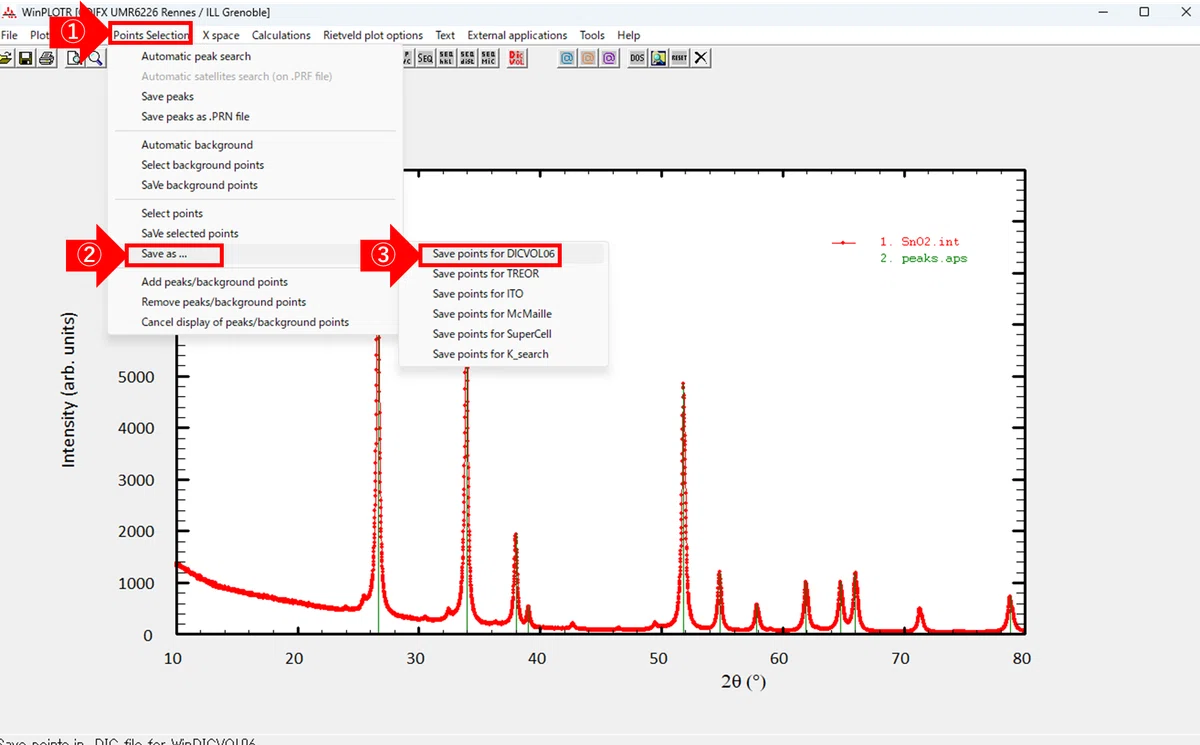Click the SEQ MIC toolbar icon
The height and width of the screenshot is (745, 1200).
(489, 58)
